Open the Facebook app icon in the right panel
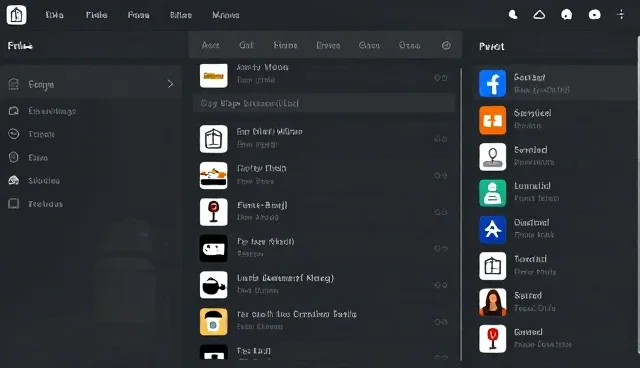640x368 pixels. (x=493, y=83)
